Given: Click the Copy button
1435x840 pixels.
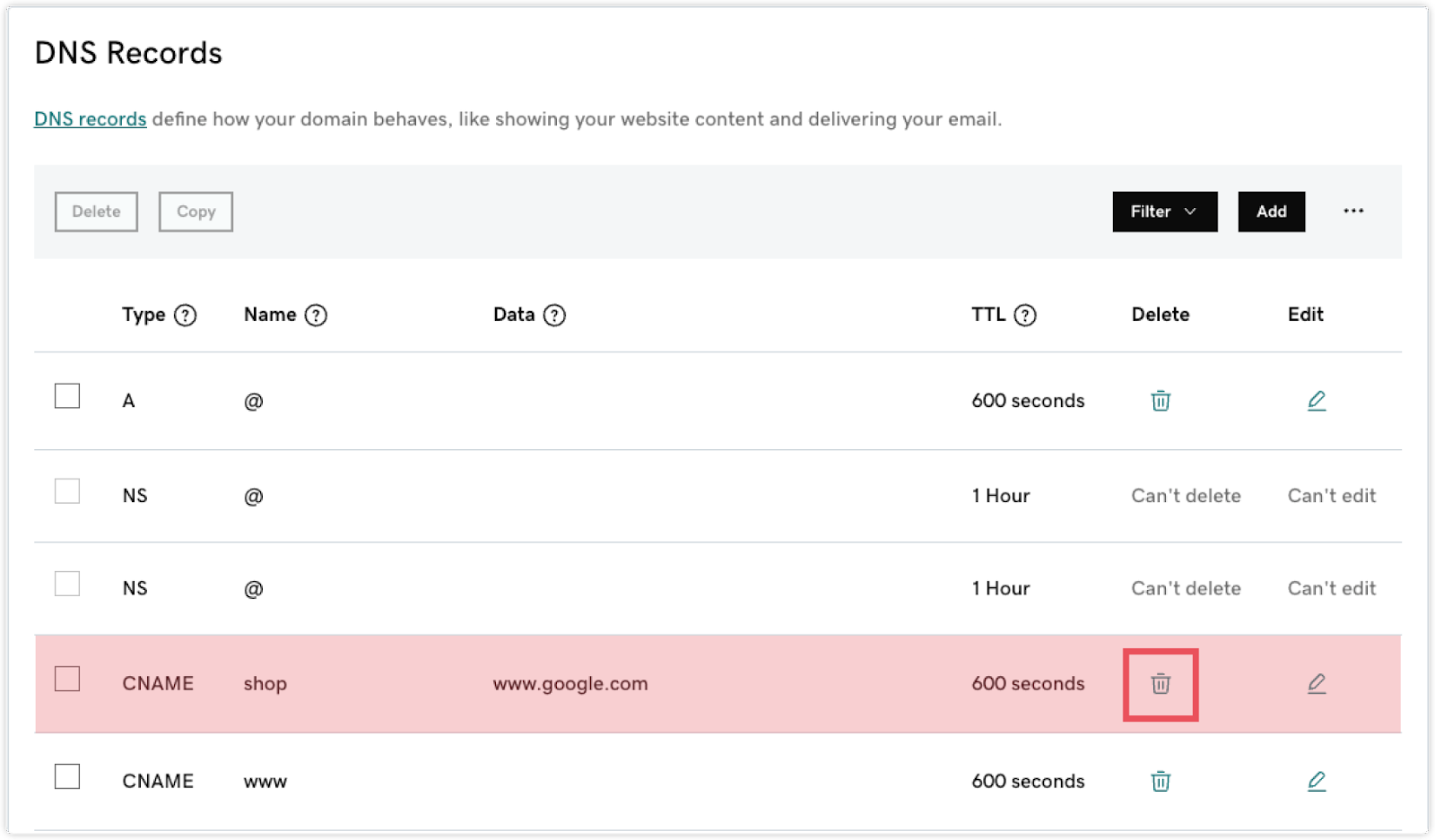Looking at the screenshot, I should 196,212.
